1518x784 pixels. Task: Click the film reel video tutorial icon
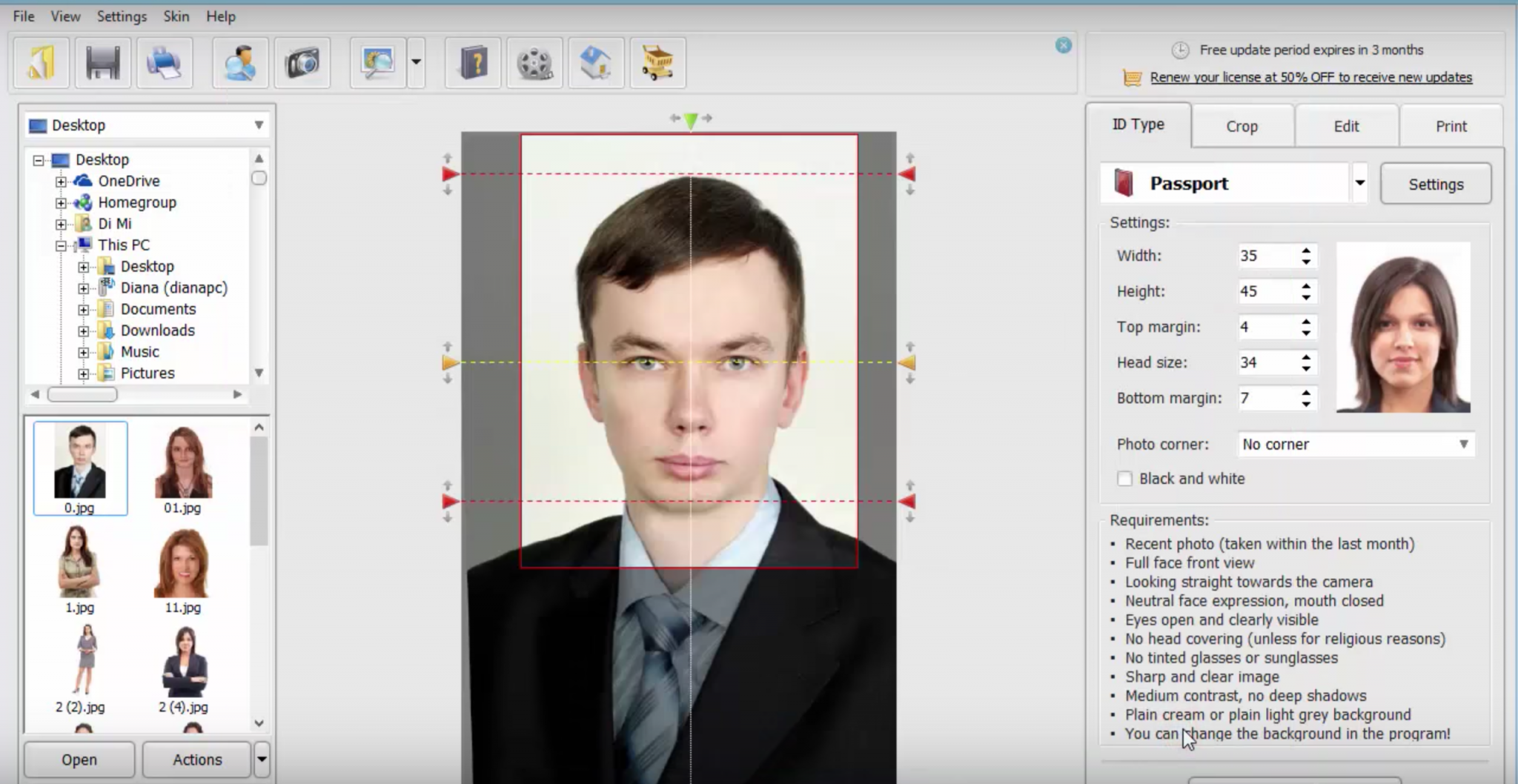point(534,63)
